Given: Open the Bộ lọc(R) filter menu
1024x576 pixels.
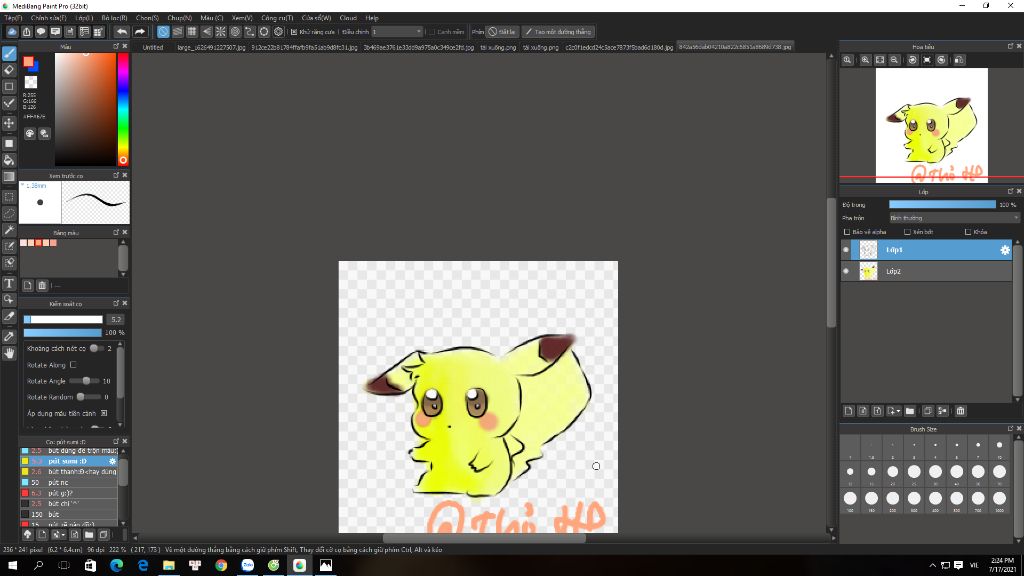Looking at the screenshot, I should click(x=114, y=18).
